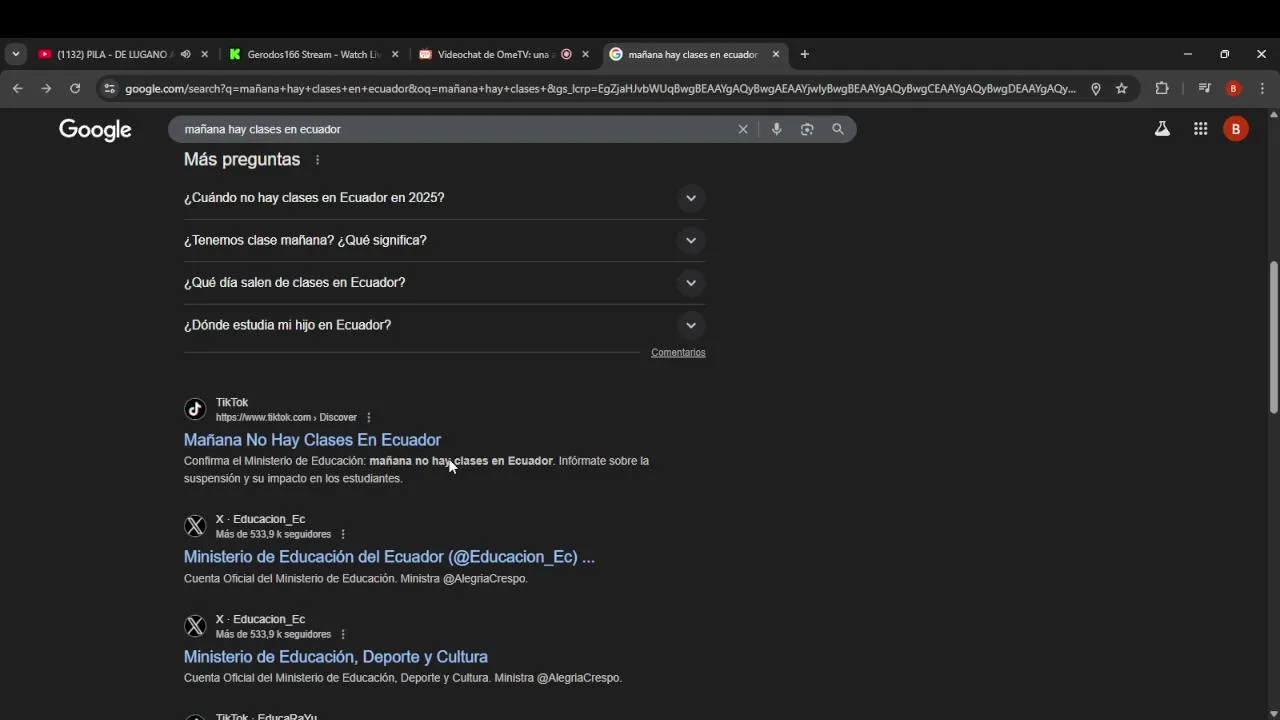Click the location pin icon in address bar
Viewport: 1280px width, 720px height.
pyautogui.click(x=1096, y=89)
